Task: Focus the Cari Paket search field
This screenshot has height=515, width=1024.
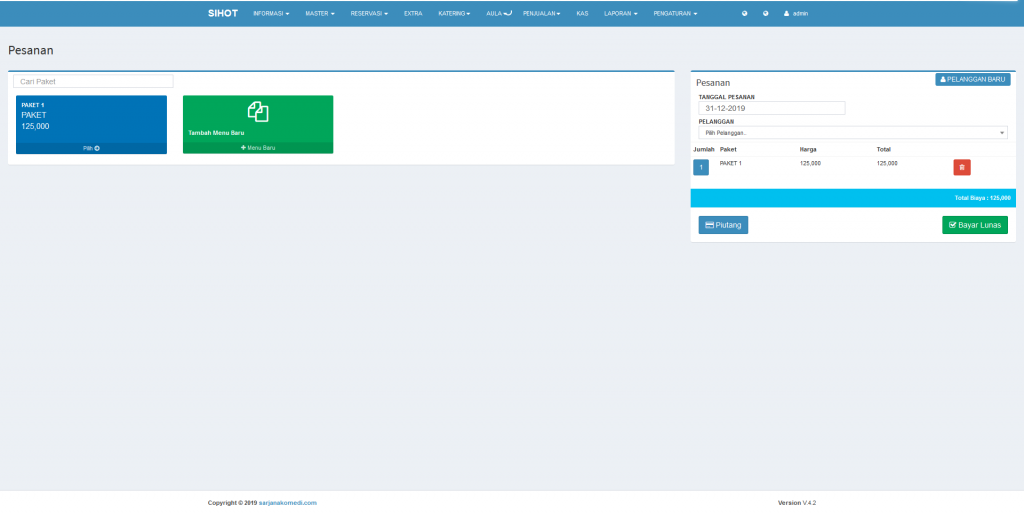Action: click(93, 81)
